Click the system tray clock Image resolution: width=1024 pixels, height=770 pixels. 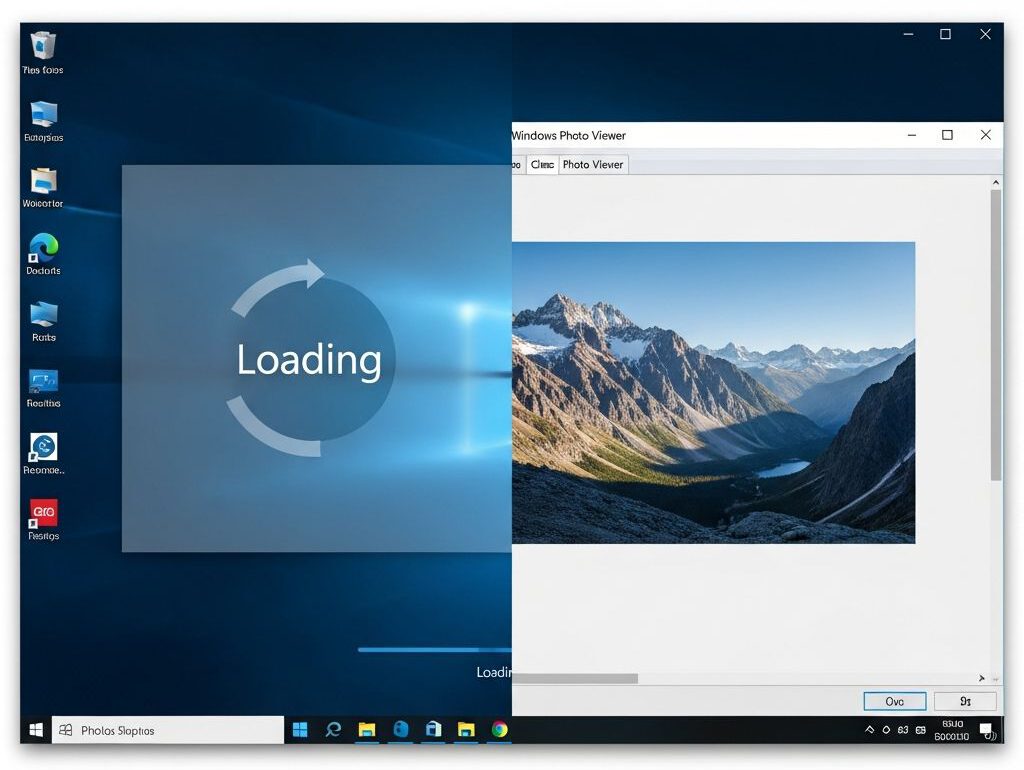[x=952, y=730]
